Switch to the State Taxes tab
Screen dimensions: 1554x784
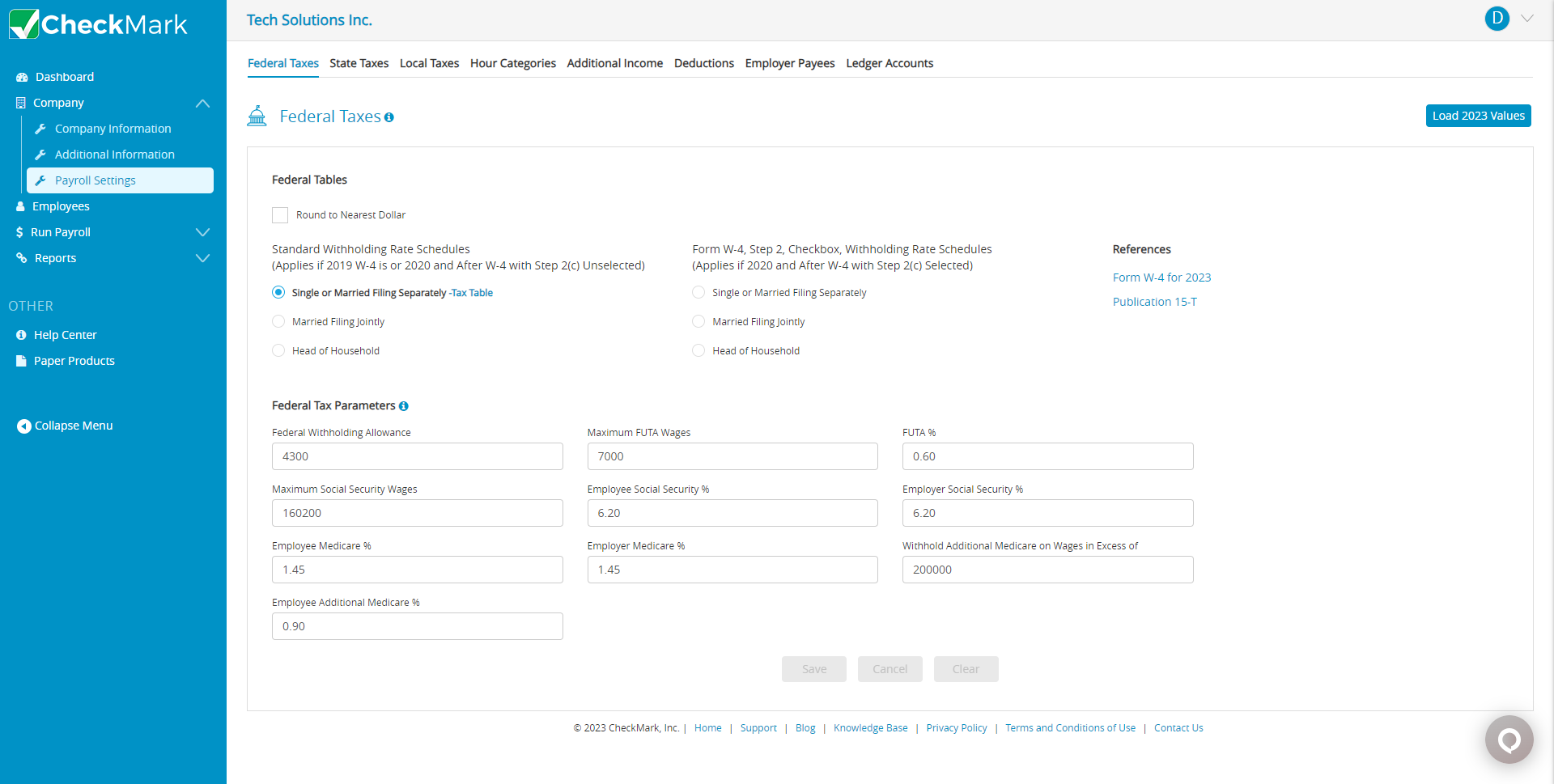(359, 63)
